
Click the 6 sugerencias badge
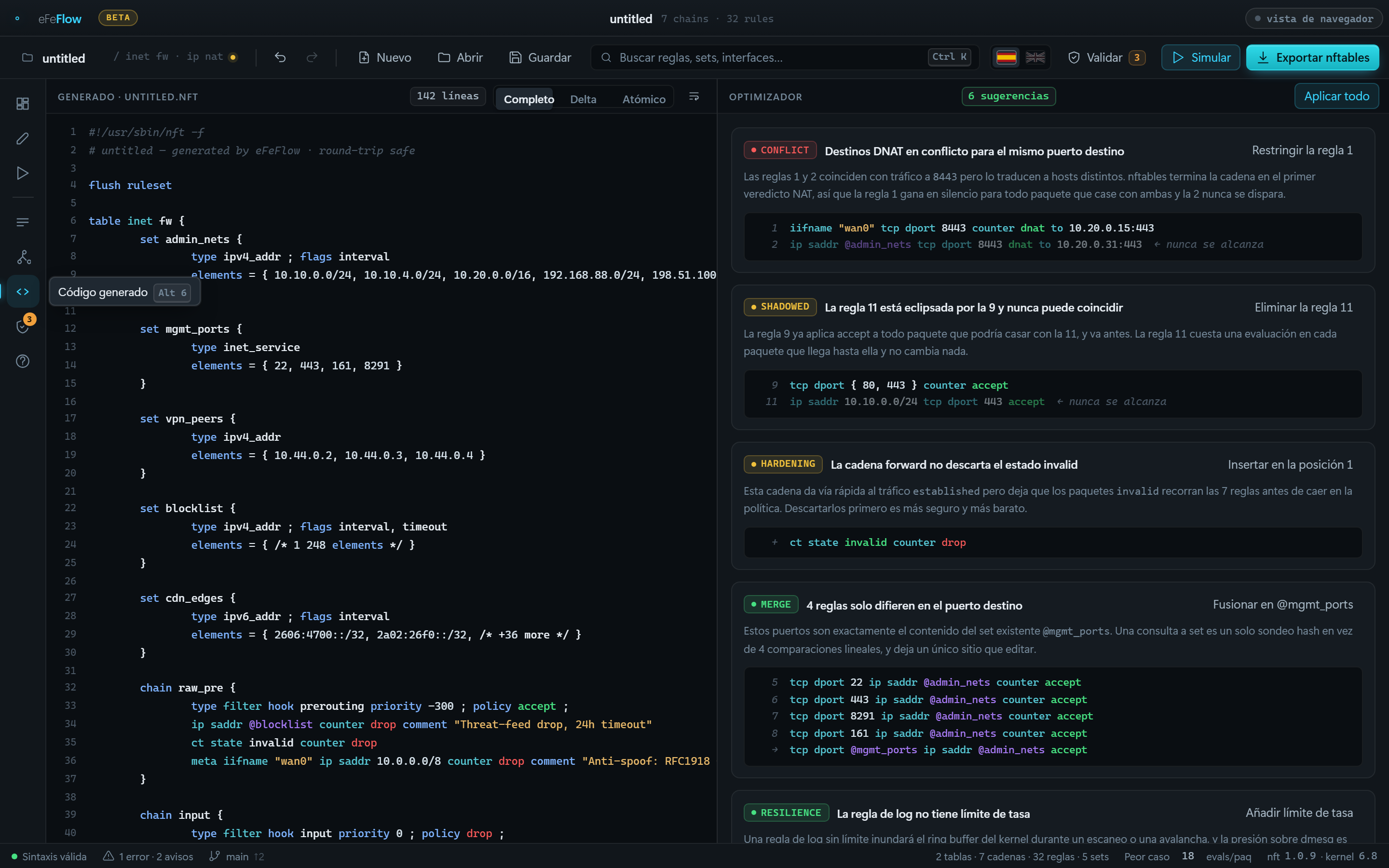[x=1008, y=96]
